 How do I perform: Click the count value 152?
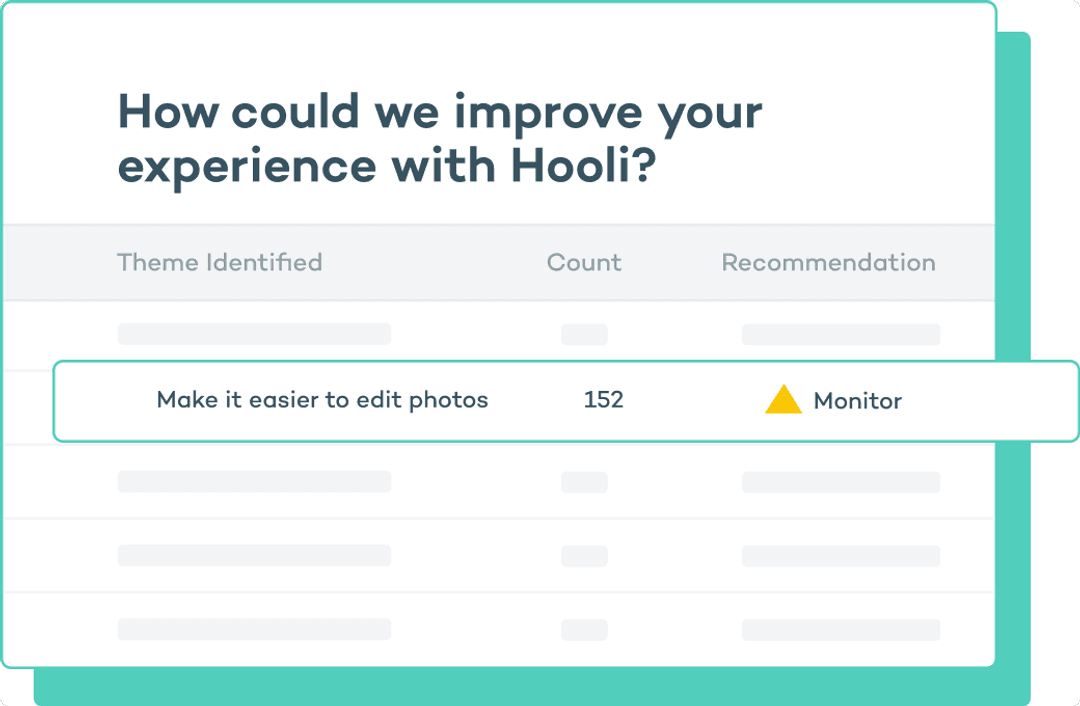pos(603,399)
